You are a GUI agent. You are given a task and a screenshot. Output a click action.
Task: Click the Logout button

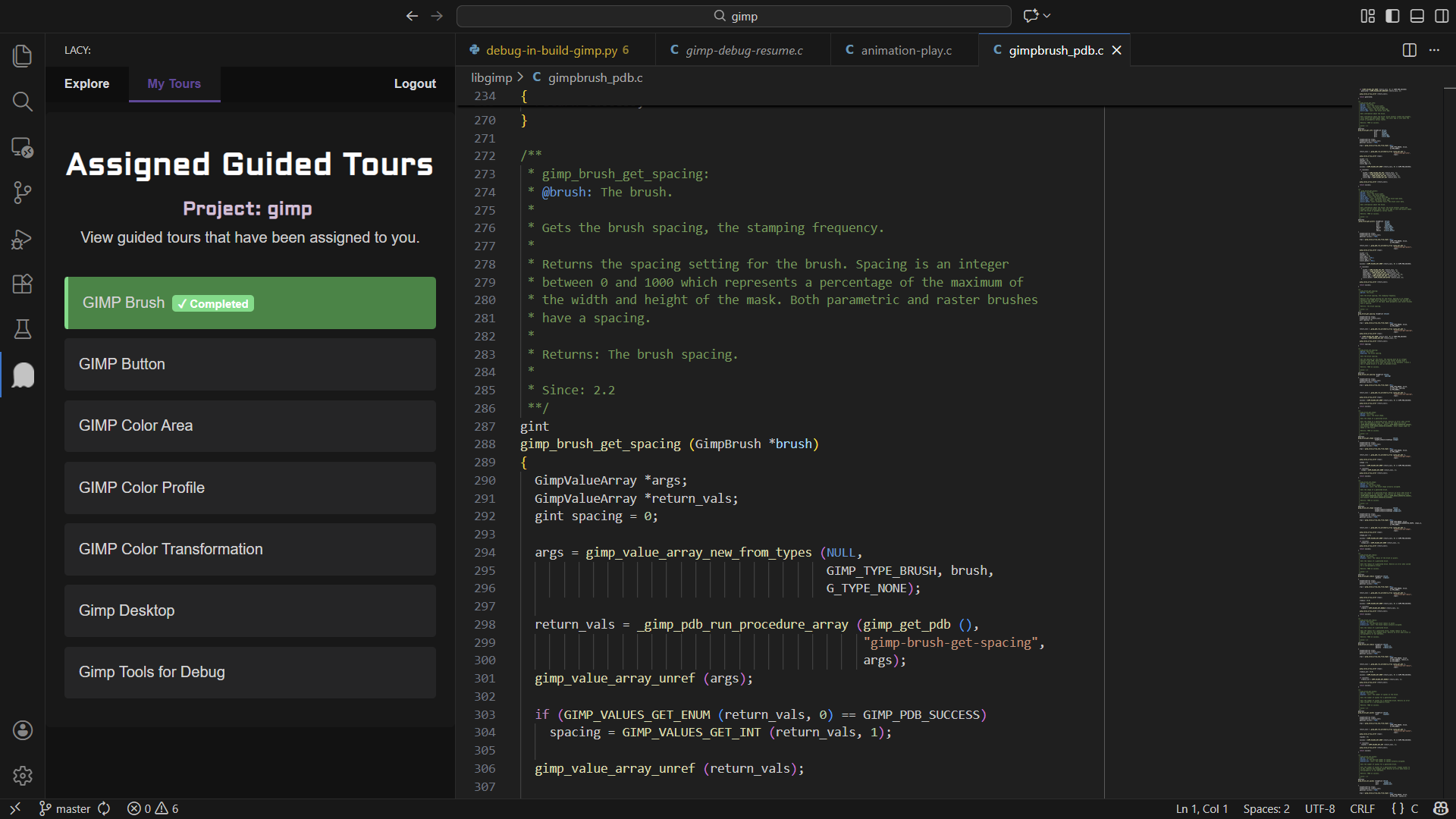pos(415,83)
